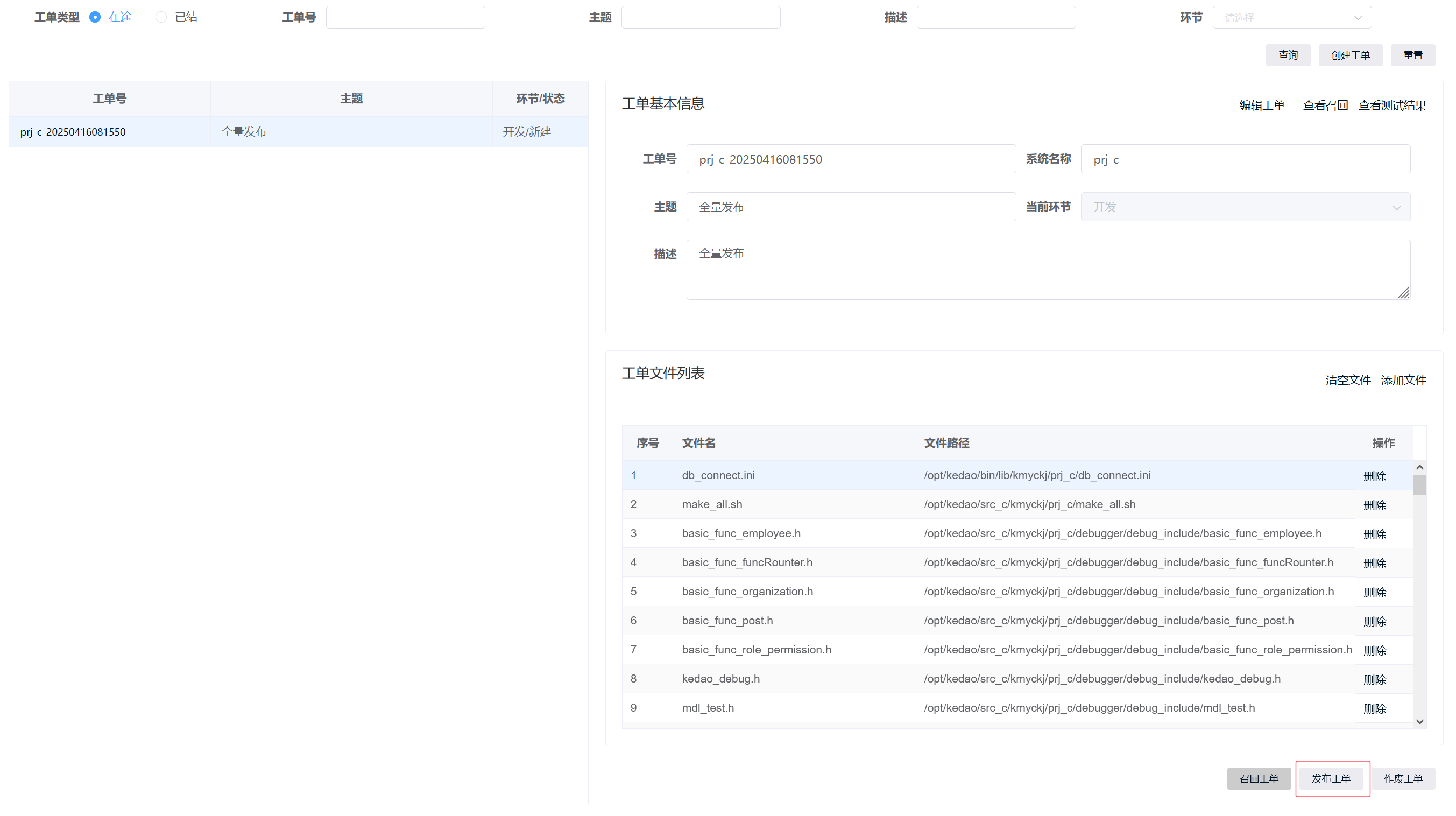
Task: Select the 已结 radio button
Action: 161,17
